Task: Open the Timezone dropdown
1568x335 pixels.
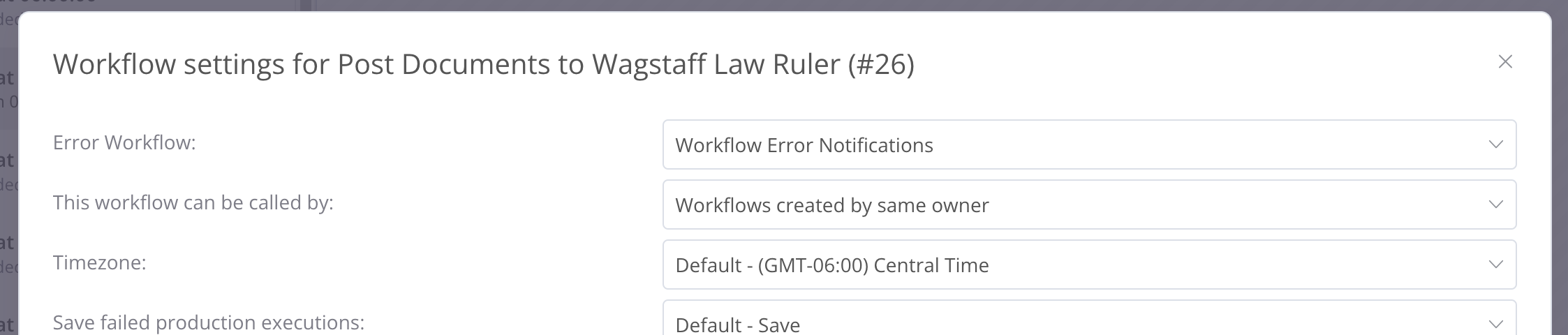Action: (1089, 265)
